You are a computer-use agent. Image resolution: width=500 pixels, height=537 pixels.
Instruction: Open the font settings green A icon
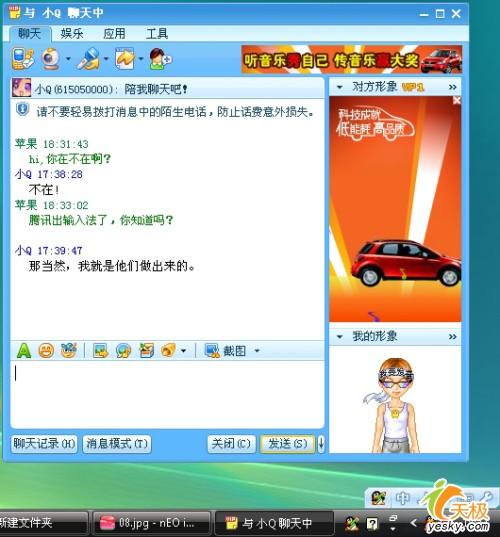point(24,350)
